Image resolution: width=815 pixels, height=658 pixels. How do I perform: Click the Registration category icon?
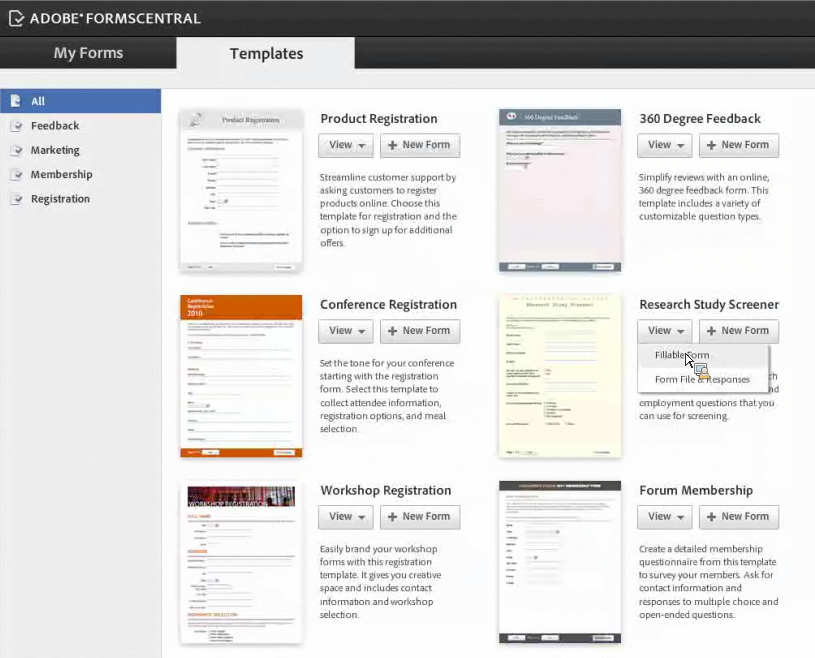tap(15, 199)
